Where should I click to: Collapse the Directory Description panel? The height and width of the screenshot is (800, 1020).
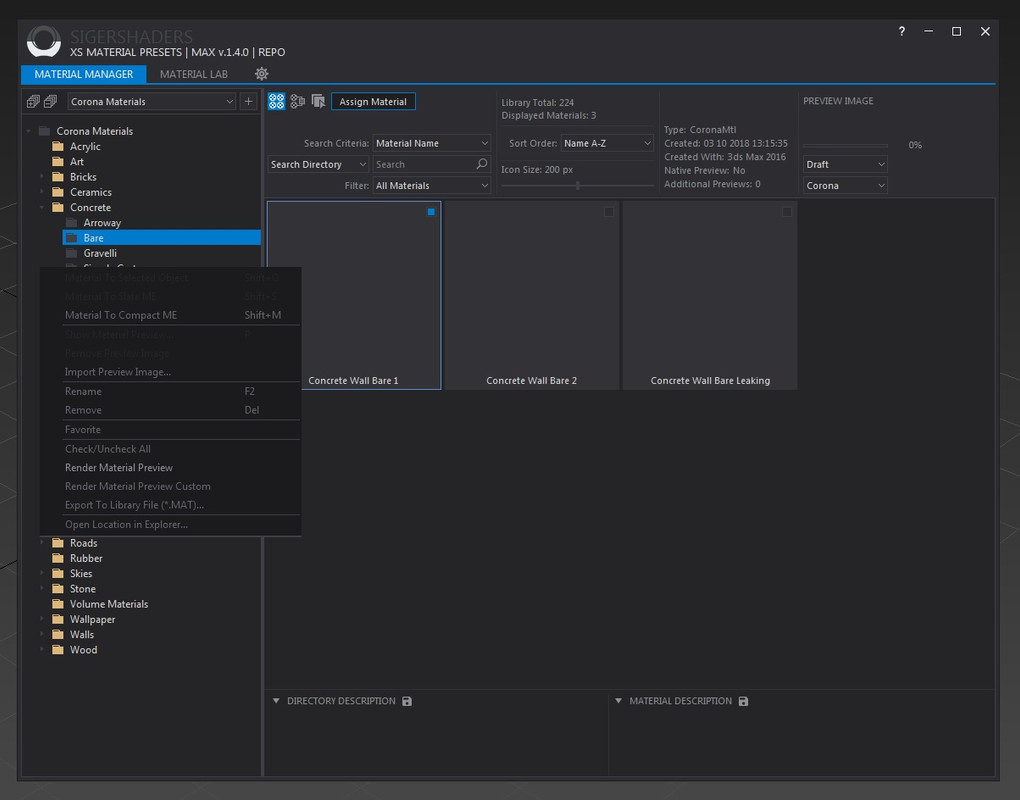[276, 701]
